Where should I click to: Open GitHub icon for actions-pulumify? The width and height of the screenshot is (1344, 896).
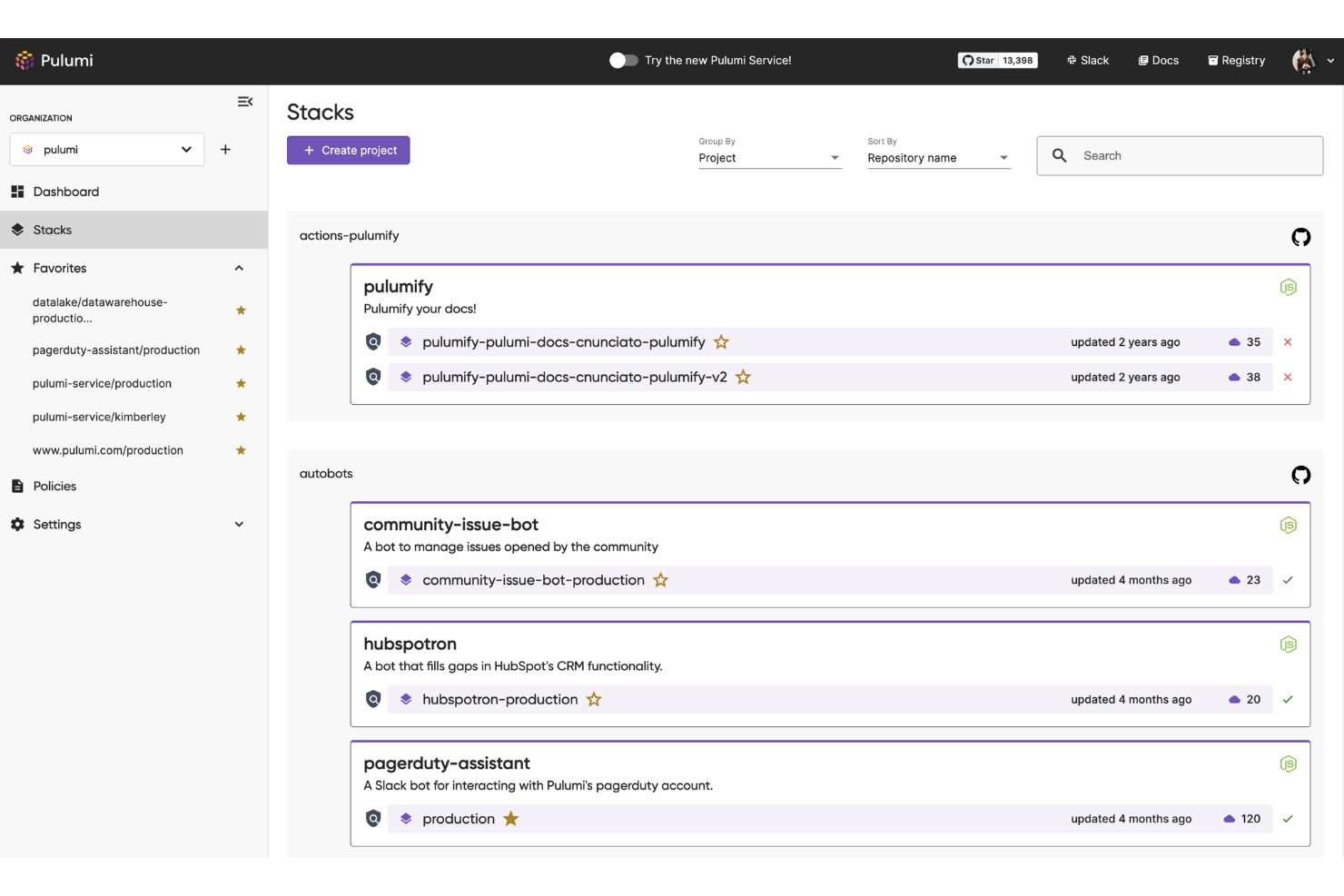[1301, 237]
